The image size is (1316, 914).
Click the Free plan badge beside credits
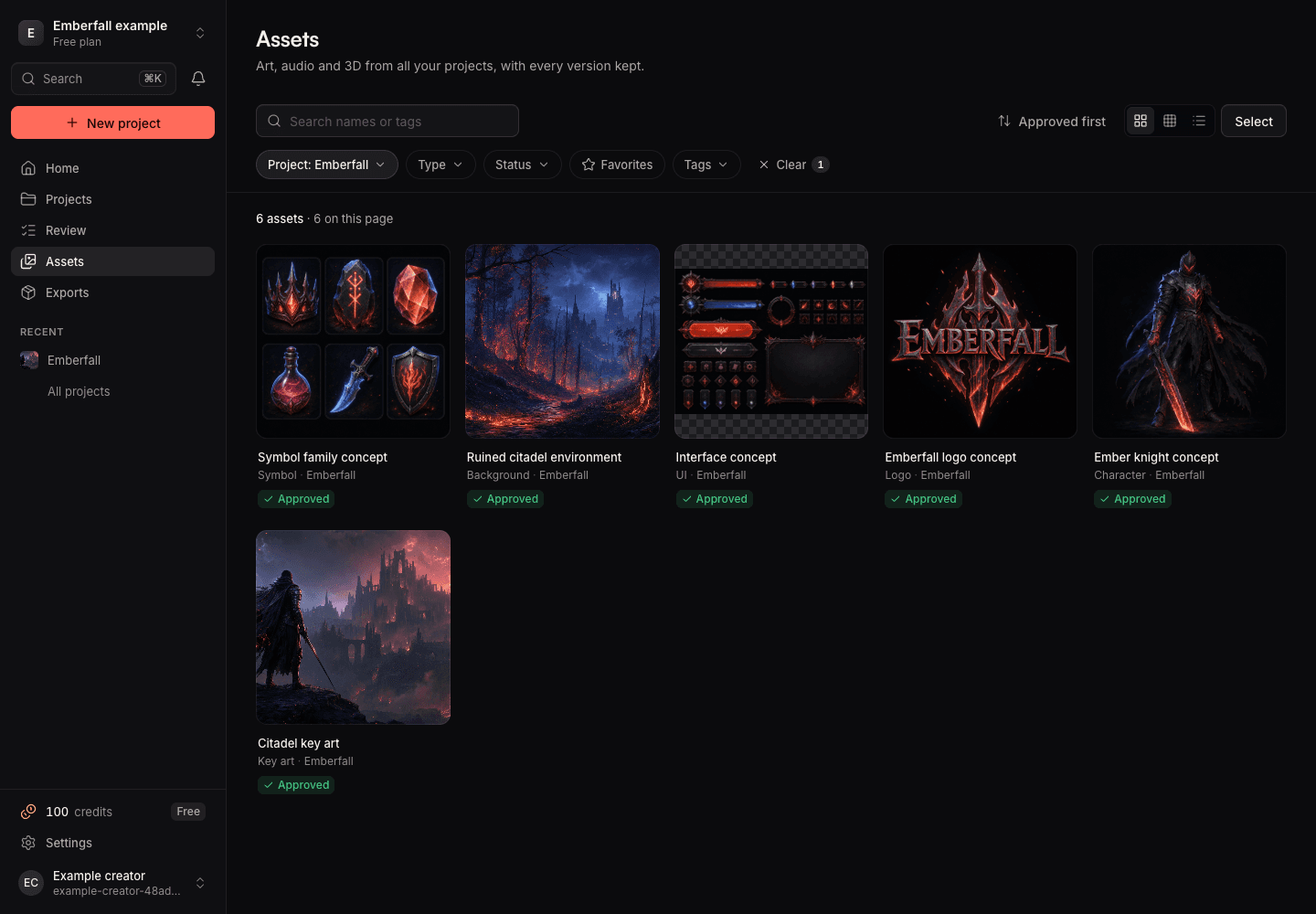188,812
